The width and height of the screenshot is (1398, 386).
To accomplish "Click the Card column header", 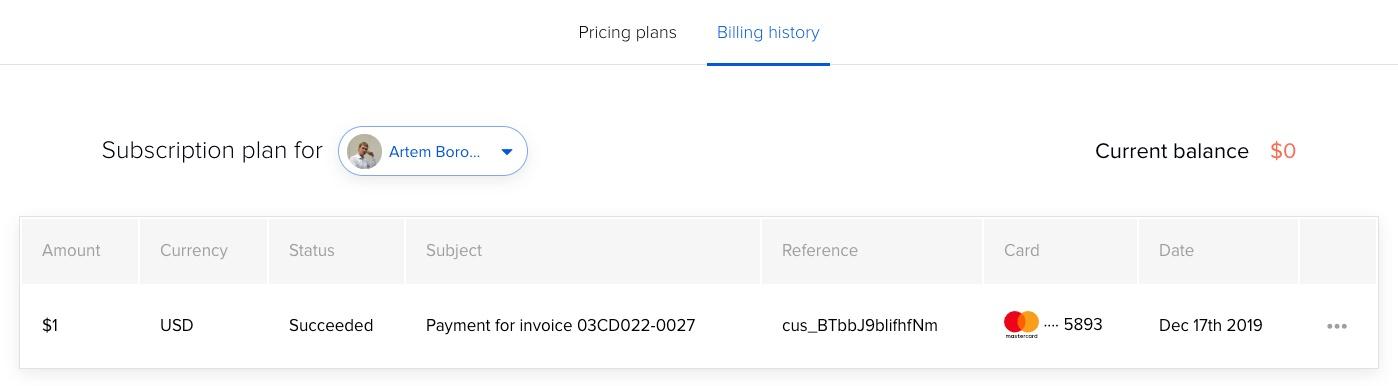I will point(1022,250).
